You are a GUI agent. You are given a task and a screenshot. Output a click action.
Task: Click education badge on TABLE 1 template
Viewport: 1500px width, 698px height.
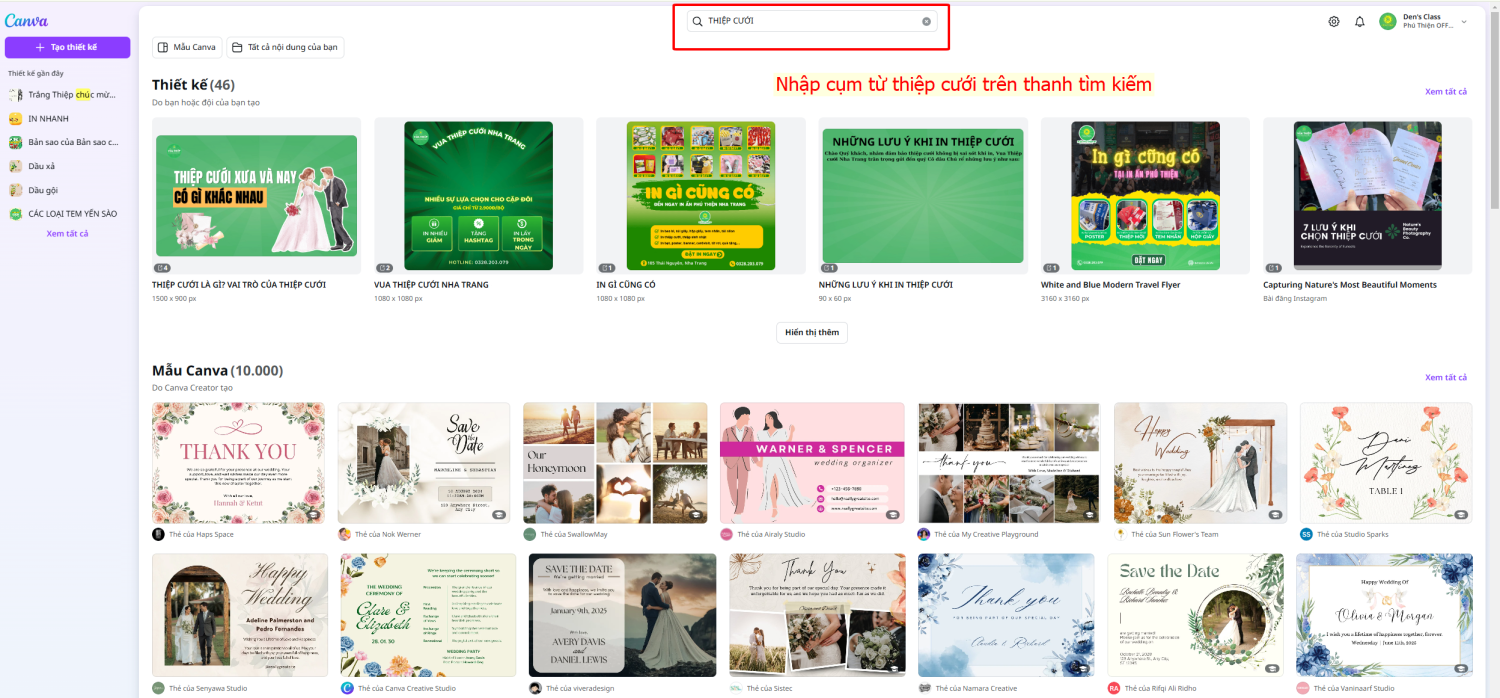(x=1461, y=514)
